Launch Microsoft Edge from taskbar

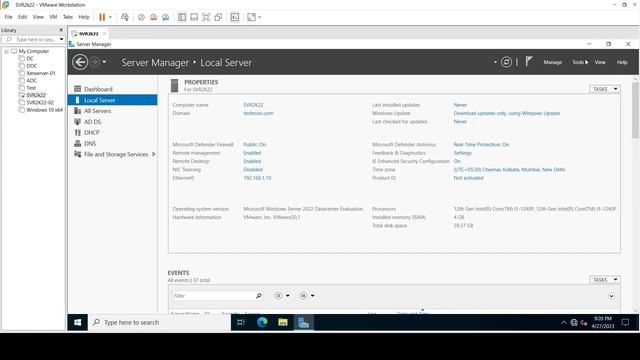tap(262, 322)
